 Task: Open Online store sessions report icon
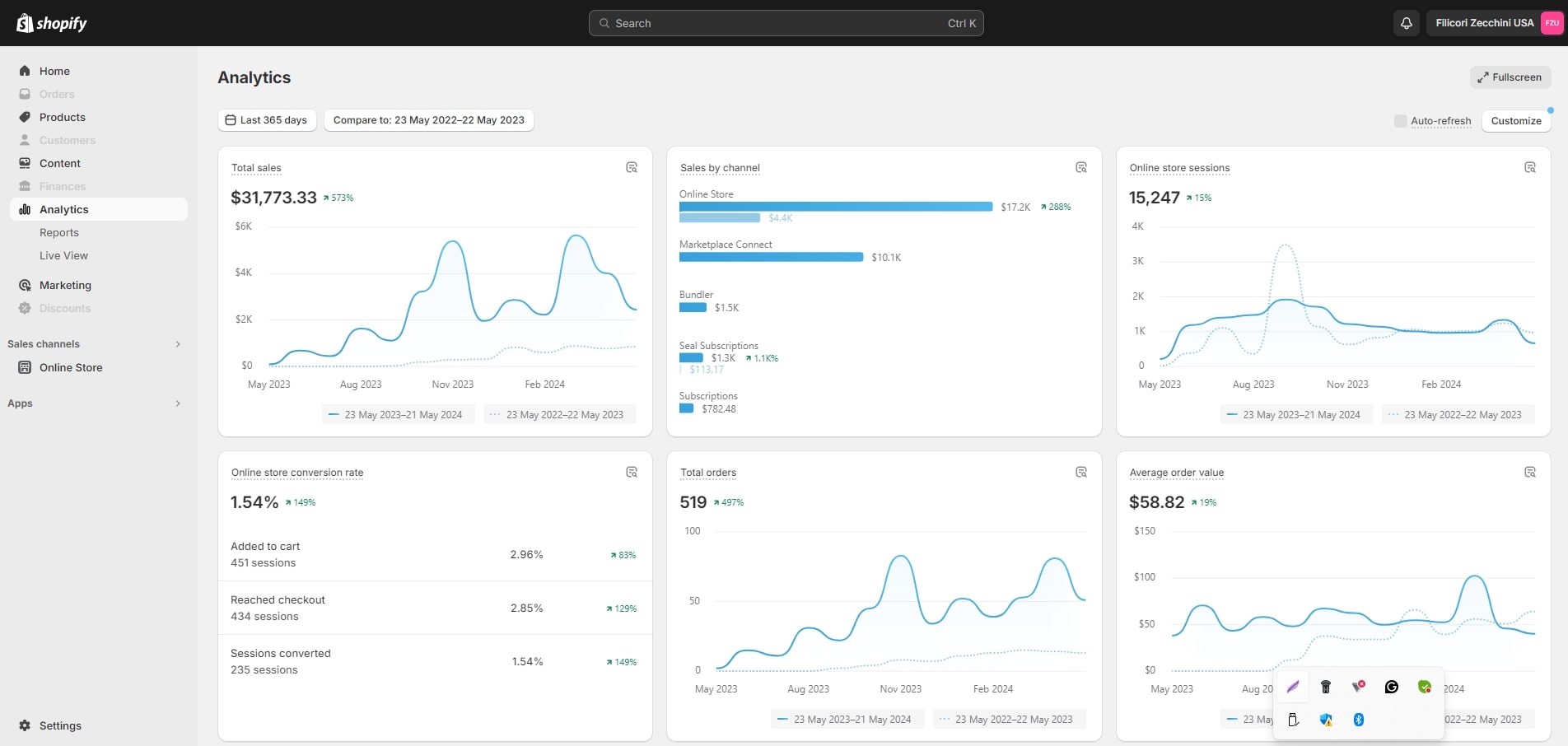click(1530, 167)
